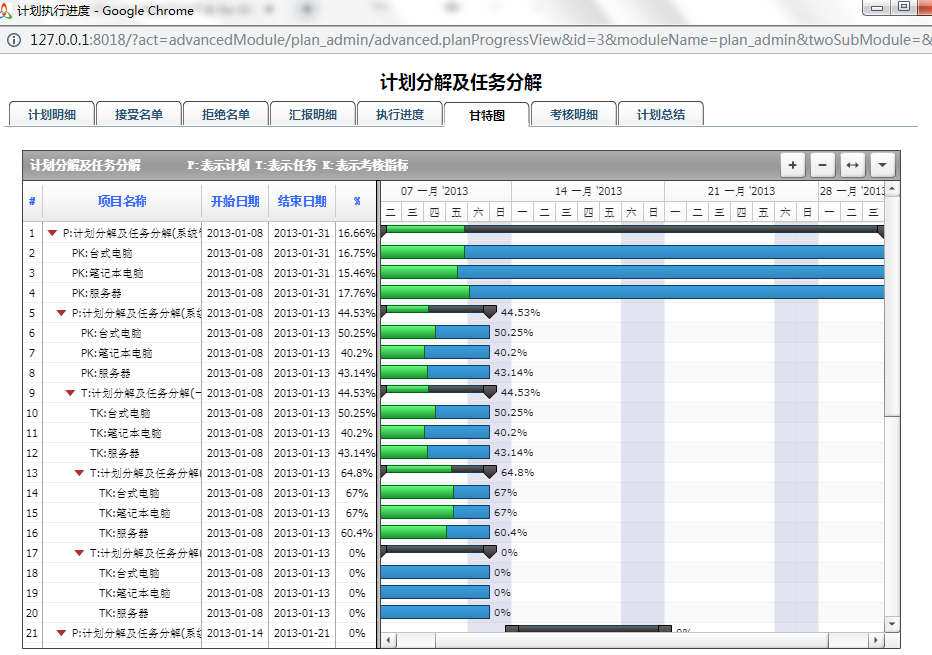Collapse the row 17 task group triangle
The image size is (932, 655).
pyautogui.click(x=76, y=552)
